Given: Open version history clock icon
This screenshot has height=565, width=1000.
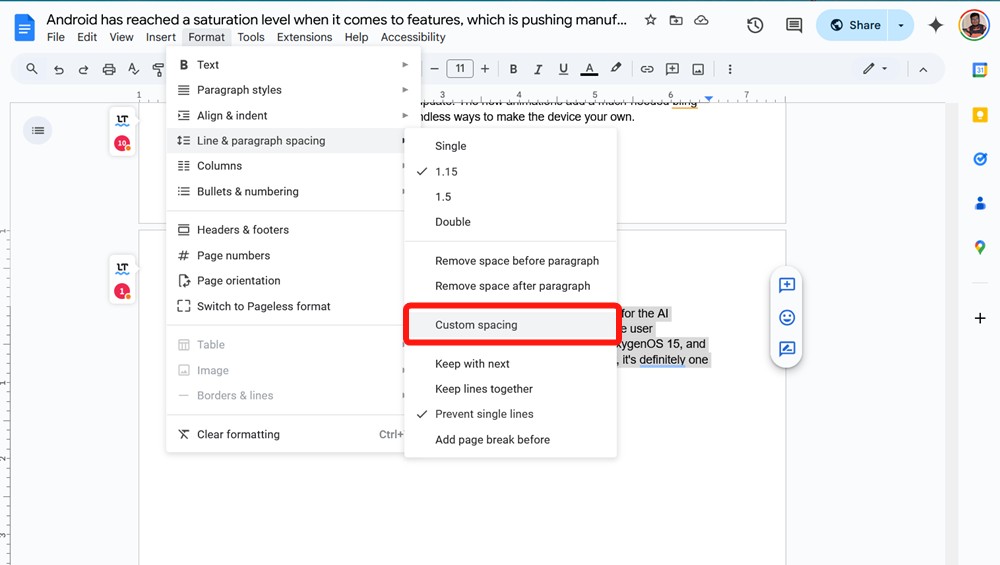Looking at the screenshot, I should pos(755,26).
